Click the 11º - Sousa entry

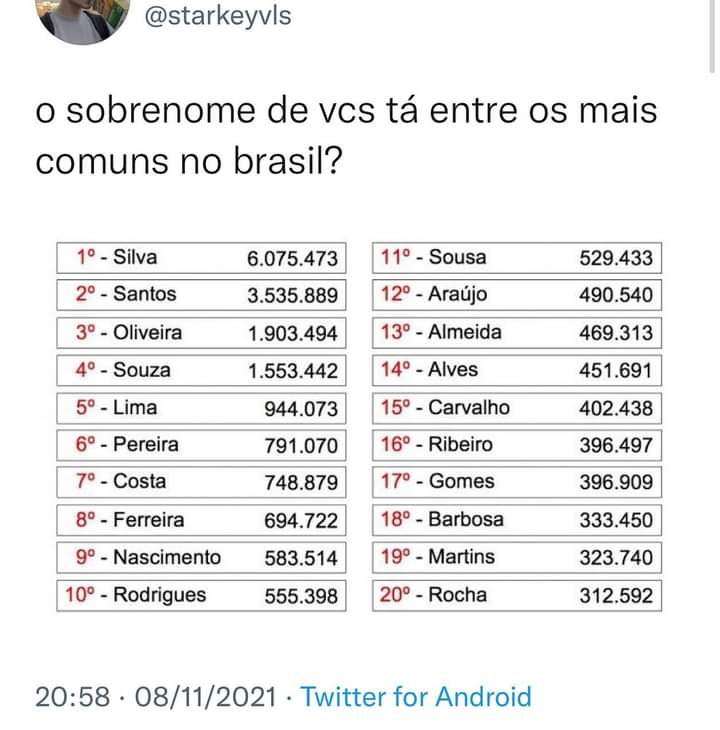[x=434, y=257]
